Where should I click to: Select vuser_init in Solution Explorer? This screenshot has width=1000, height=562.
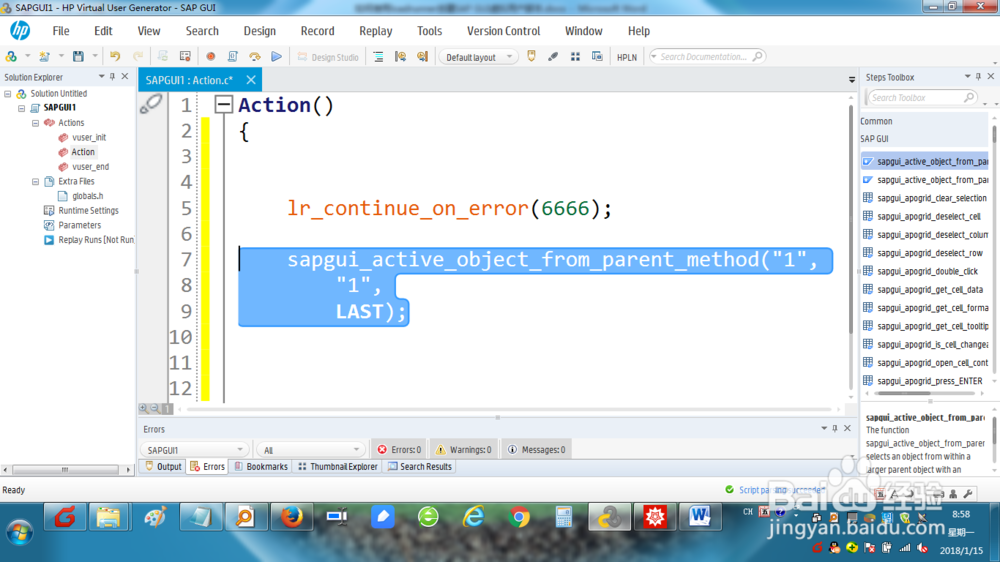89,137
